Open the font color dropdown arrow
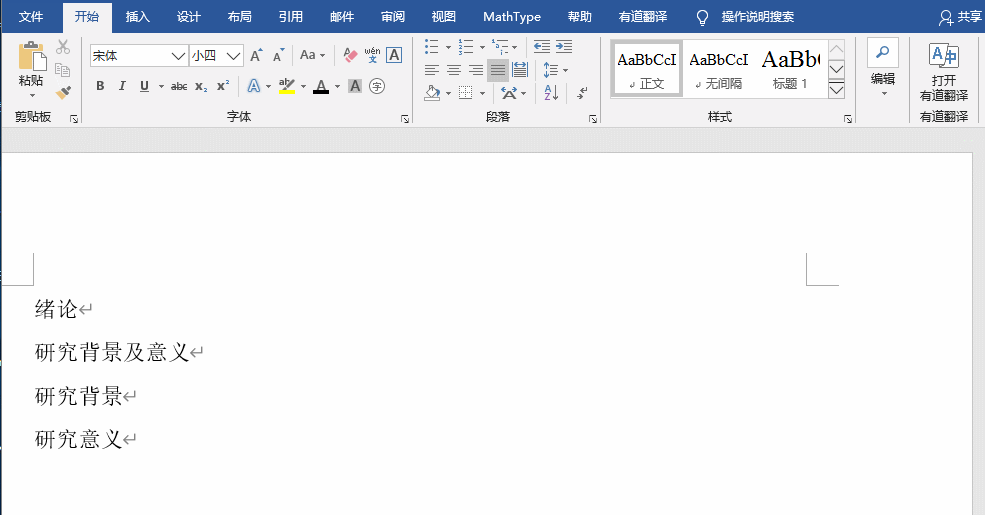The width and height of the screenshot is (985, 515). pyautogui.click(x=337, y=87)
